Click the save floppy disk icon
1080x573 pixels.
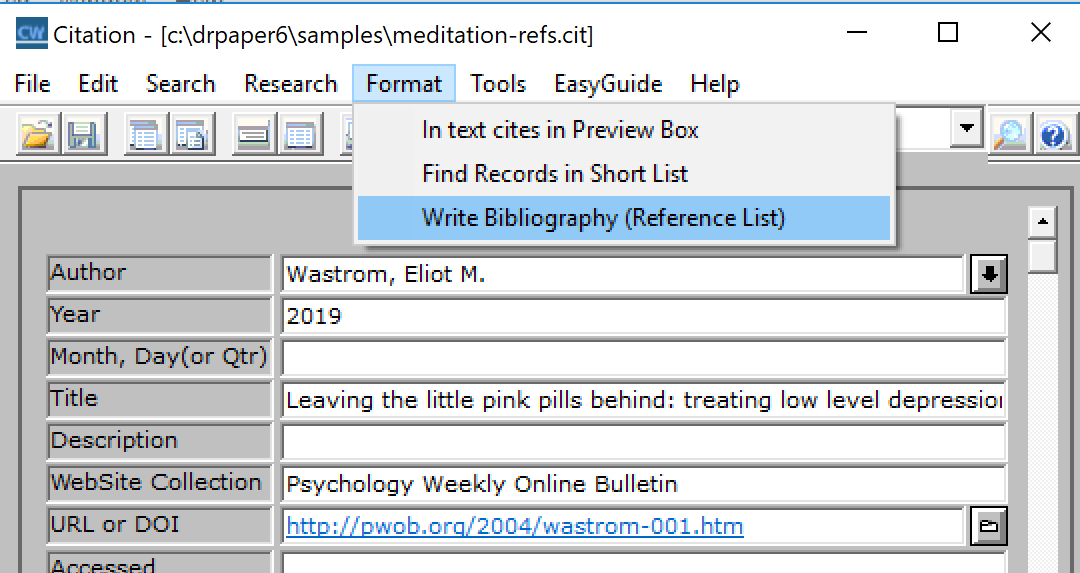point(84,135)
